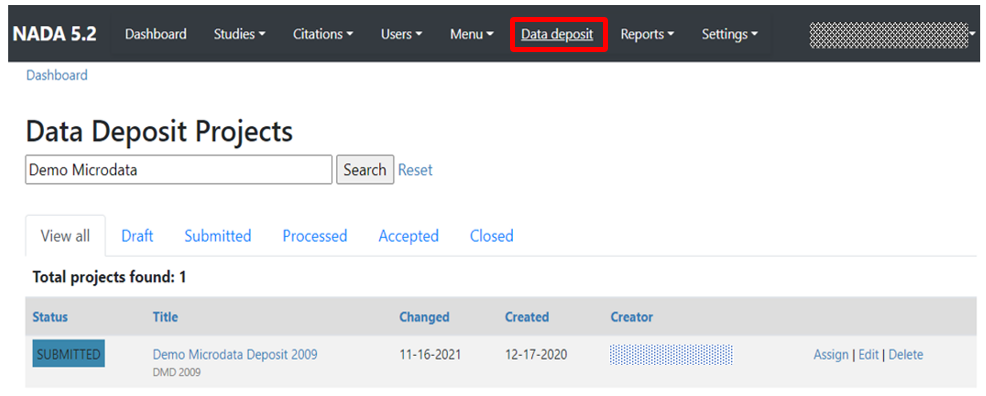This screenshot has height=396, width=986.
Task: Sort by the Status column header
Action: pyautogui.click(x=50, y=317)
